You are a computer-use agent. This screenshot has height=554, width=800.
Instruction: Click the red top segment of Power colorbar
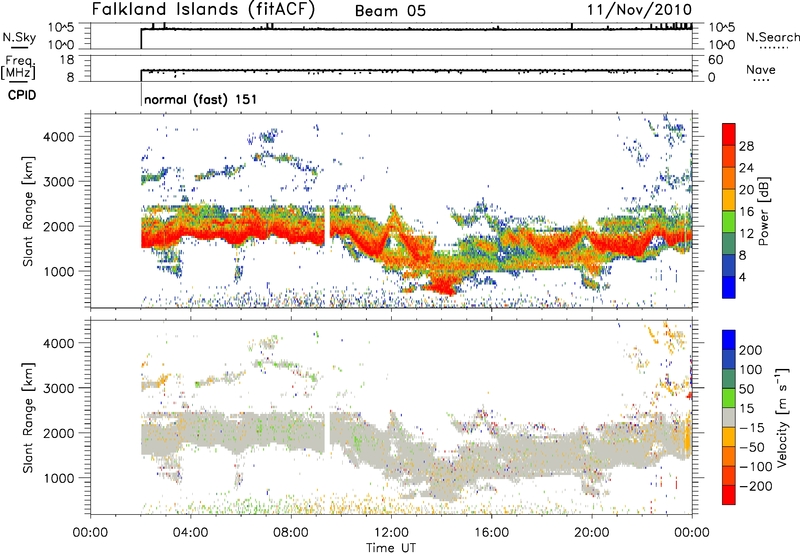coord(729,135)
